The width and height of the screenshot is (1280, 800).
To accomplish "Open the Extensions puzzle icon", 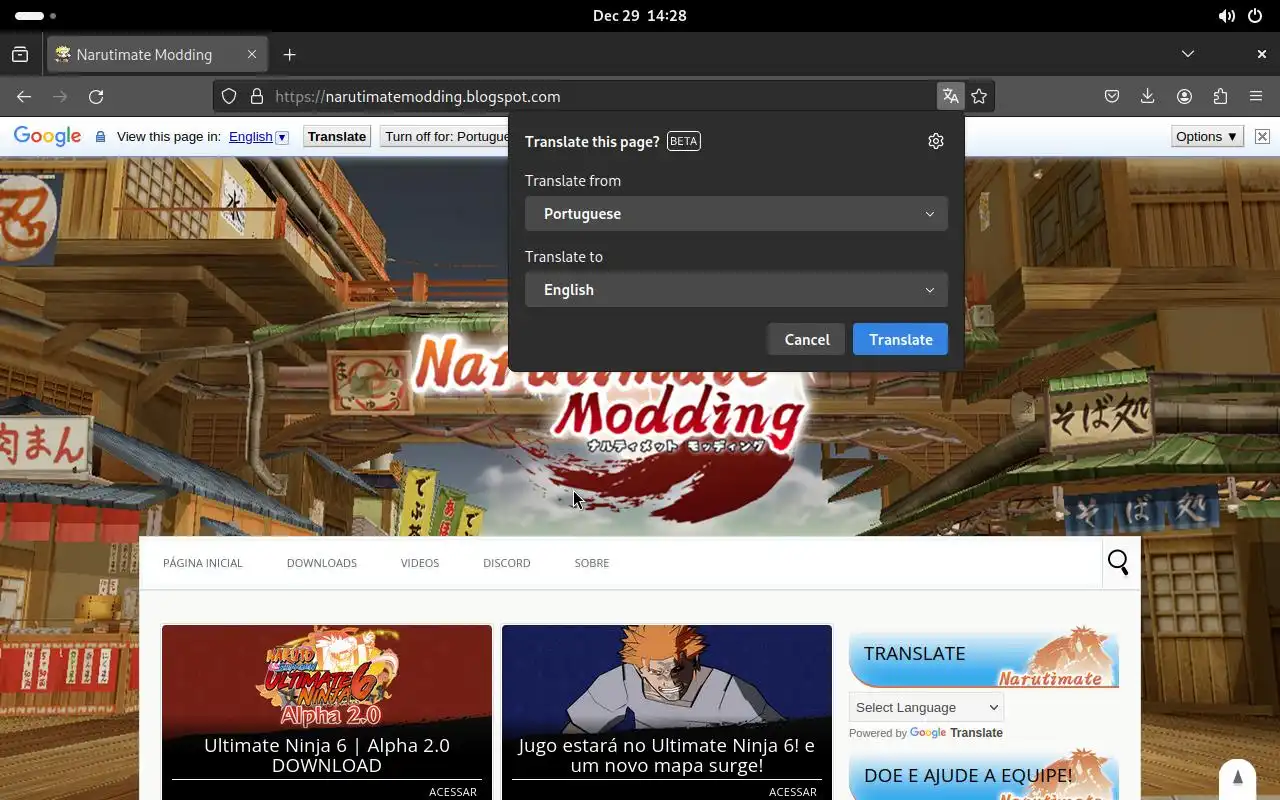I will coord(1220,97).
